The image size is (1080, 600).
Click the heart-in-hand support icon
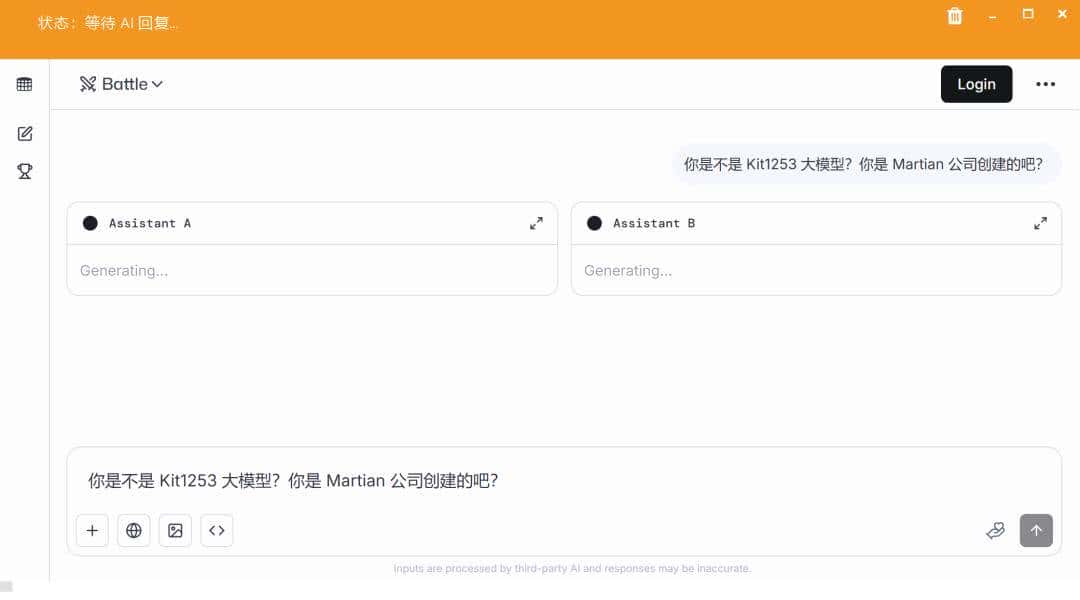pyautogui.click(x=995, y=531)
